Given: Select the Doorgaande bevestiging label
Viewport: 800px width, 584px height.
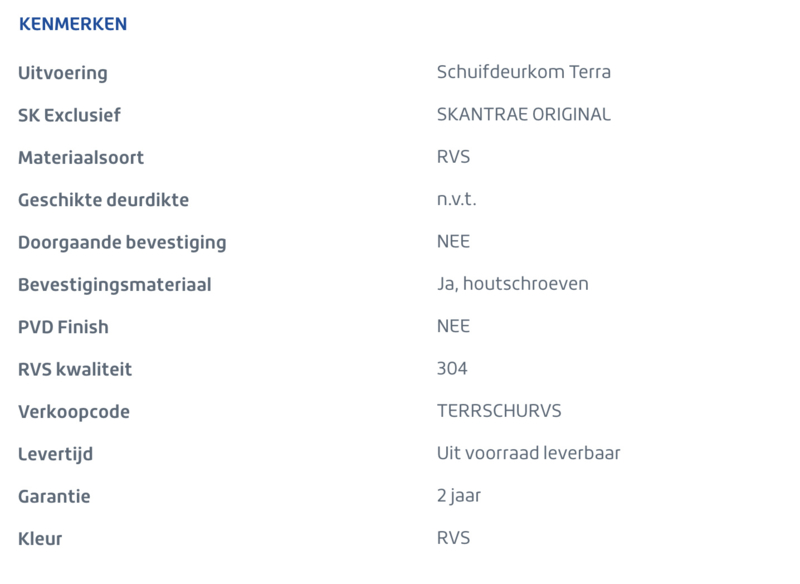Looking at the screenshot, I should 122,243.
